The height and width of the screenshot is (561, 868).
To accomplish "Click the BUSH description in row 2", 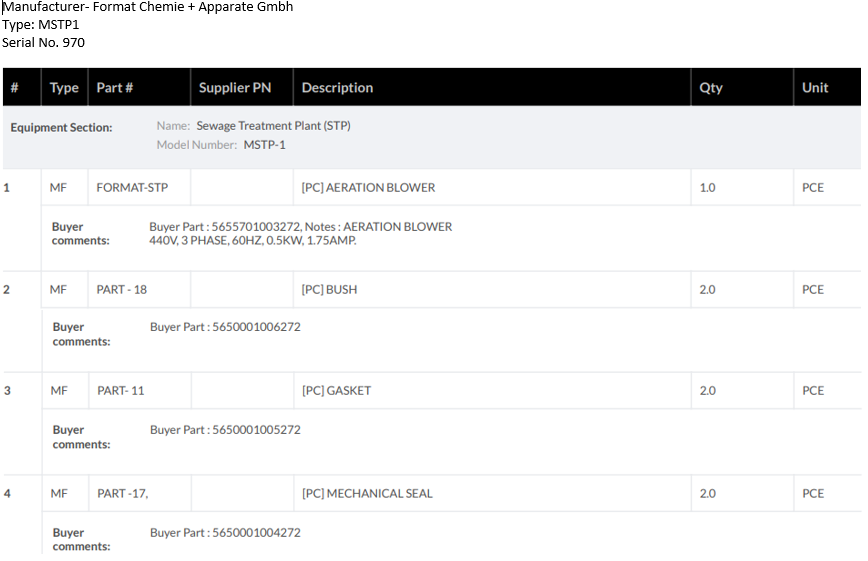I will click(x=329, y=290).
